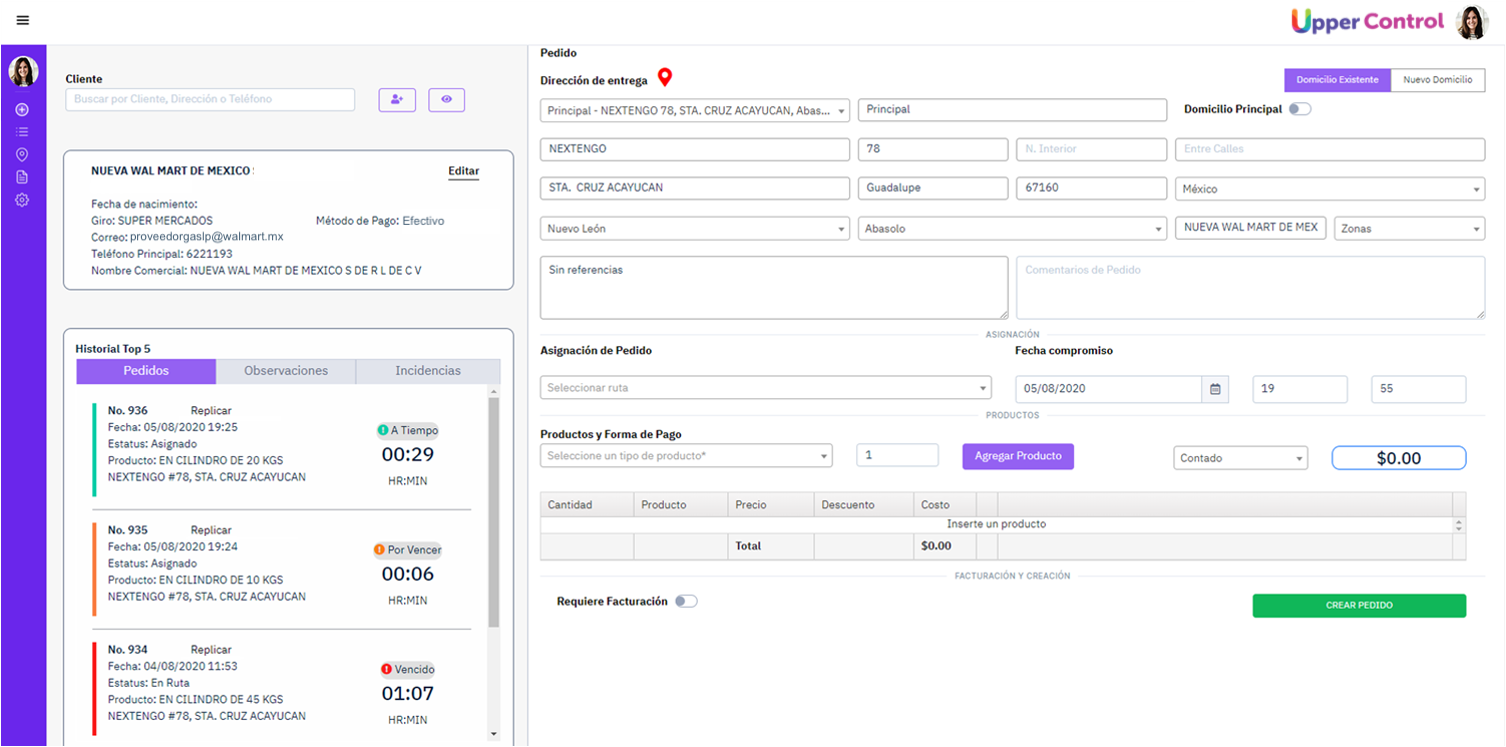Switch to Pedidos tab
The image size is (1506, 747).
[146, 371]
